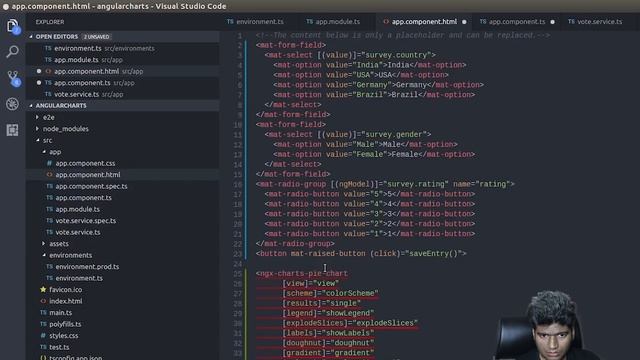The height and width of the screenshot is (360, 640).
Task: Click the HTML icon beside index.html
Action: pyautogui.click(x=43, y=301)
